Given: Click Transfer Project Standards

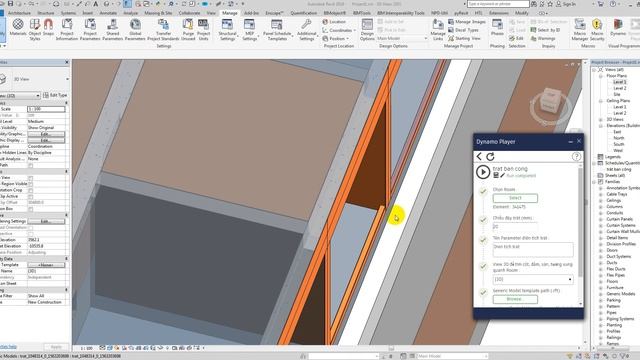Looking at the screenshot, I should pyautogui.click(x=163, y=29).
